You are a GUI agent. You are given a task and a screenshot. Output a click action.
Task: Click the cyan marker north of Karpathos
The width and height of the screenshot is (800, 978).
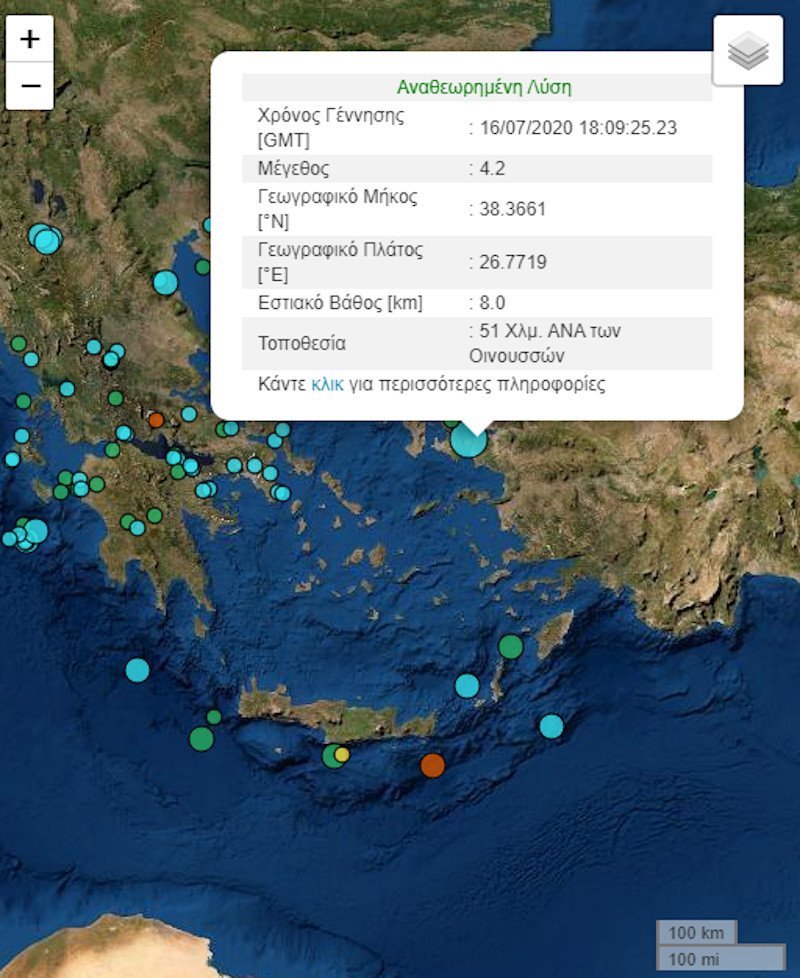coord(467,685)
